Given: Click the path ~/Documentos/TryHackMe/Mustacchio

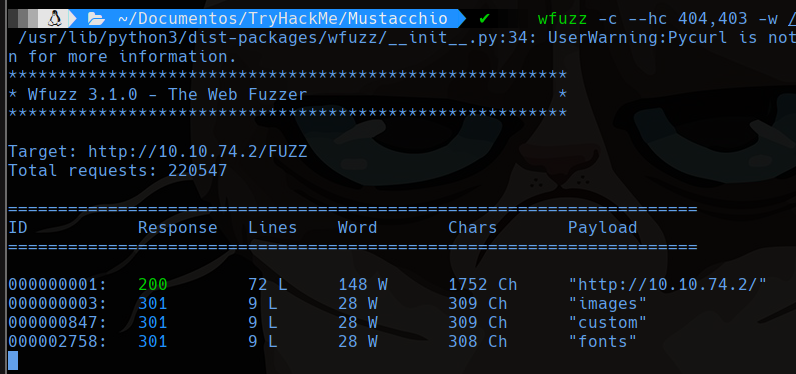Looking at the screenshot, I should coord(283,19).
